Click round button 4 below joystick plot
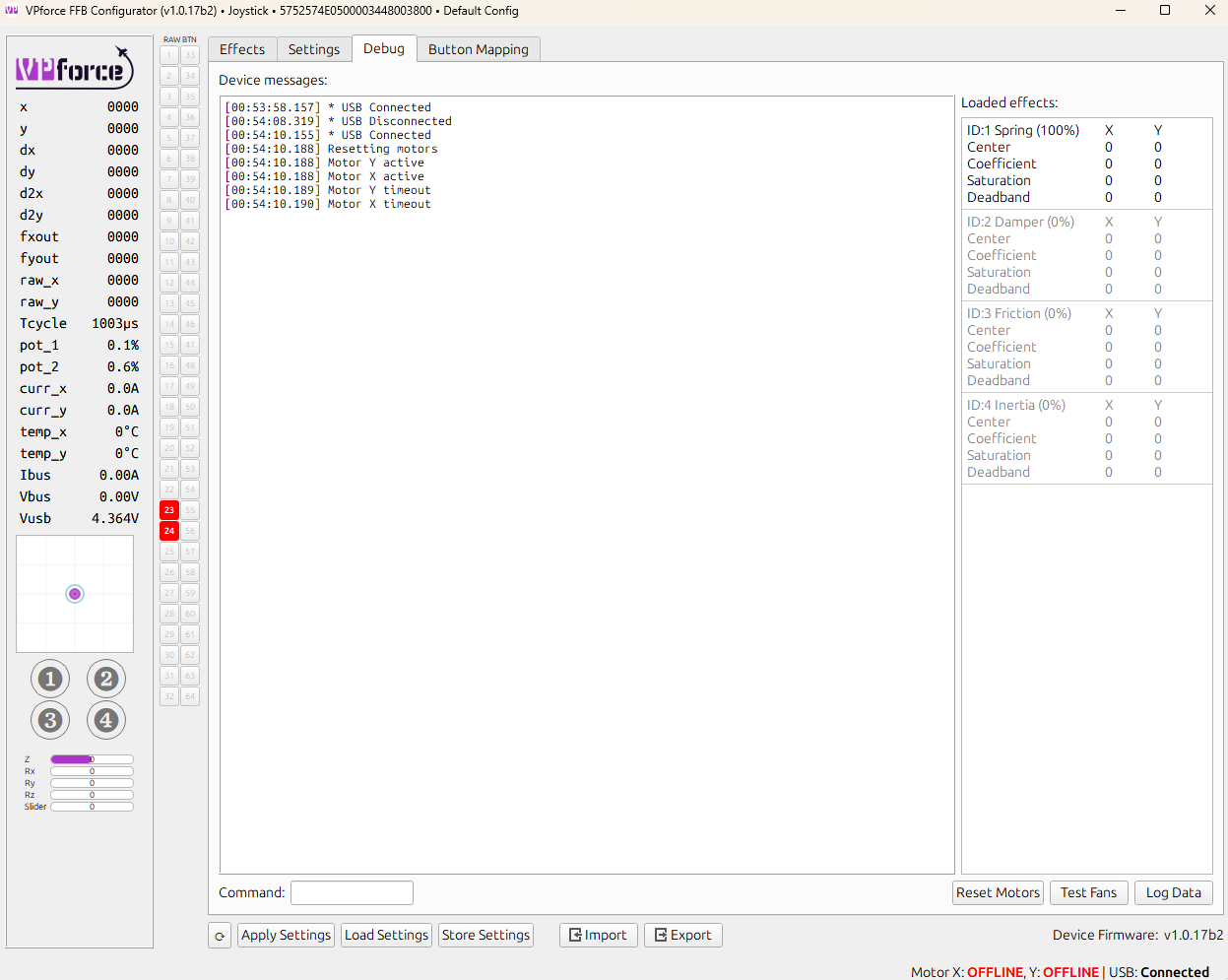 point(106,720)
